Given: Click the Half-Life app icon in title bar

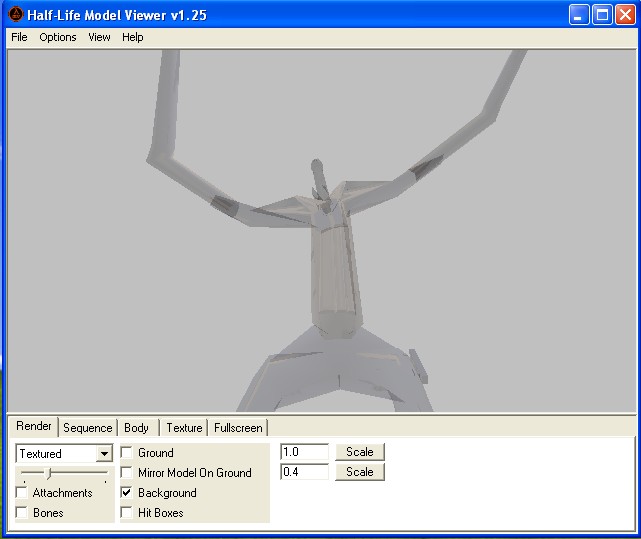Looking at the screenshot, I should pyautogui.click(x=15, y=15).
